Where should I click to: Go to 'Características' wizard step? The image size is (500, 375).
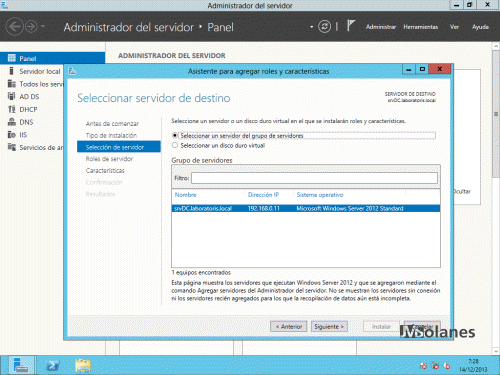tap(105, 170)
